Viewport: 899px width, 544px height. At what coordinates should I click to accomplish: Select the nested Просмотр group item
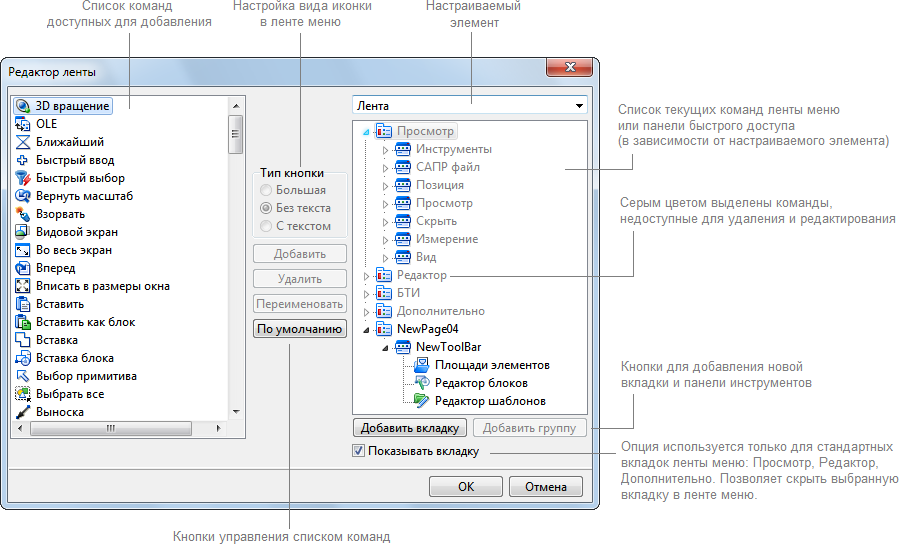[x=444, y=203]
